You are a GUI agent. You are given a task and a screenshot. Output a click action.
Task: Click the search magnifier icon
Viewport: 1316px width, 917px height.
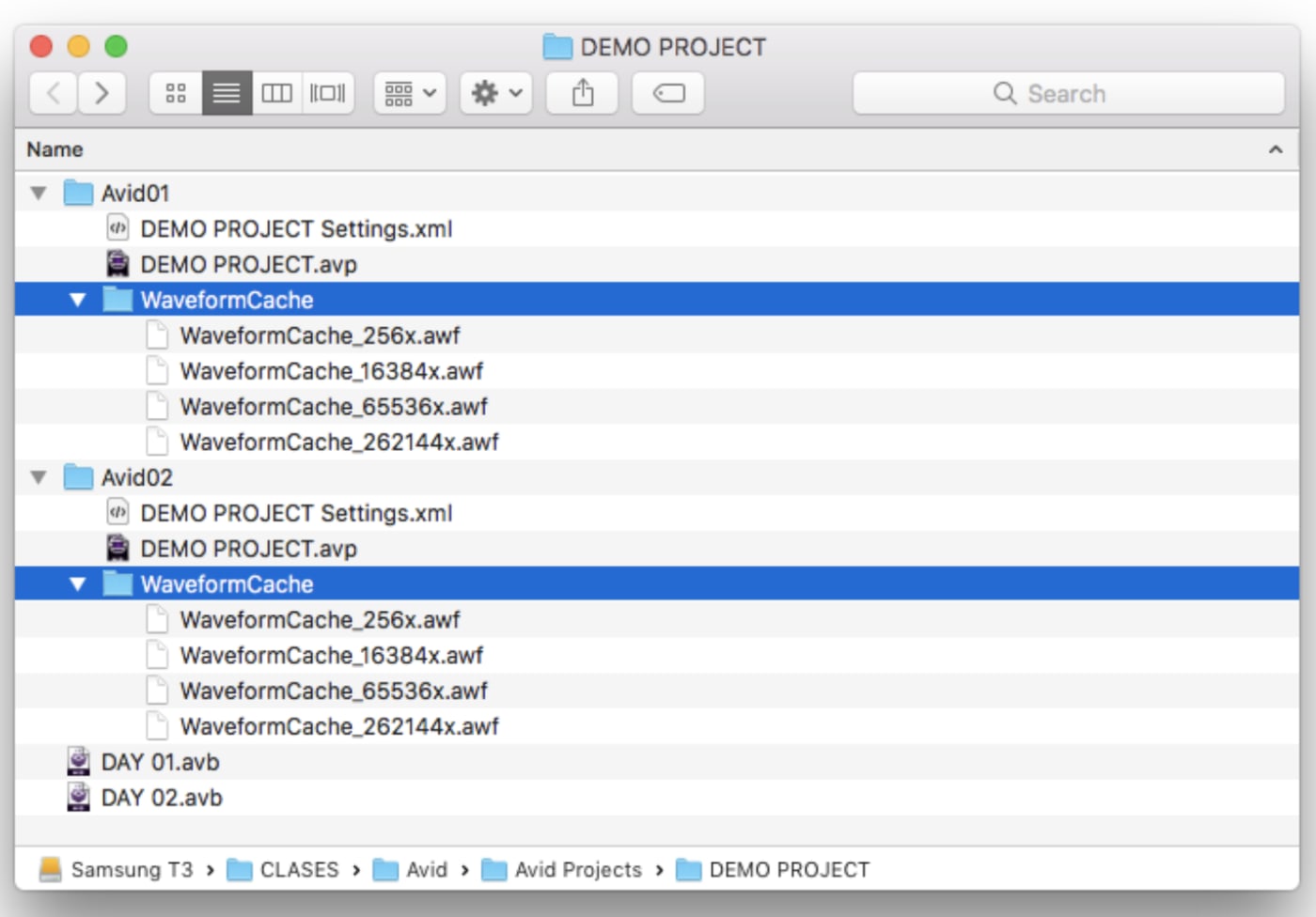point(1005,93)
